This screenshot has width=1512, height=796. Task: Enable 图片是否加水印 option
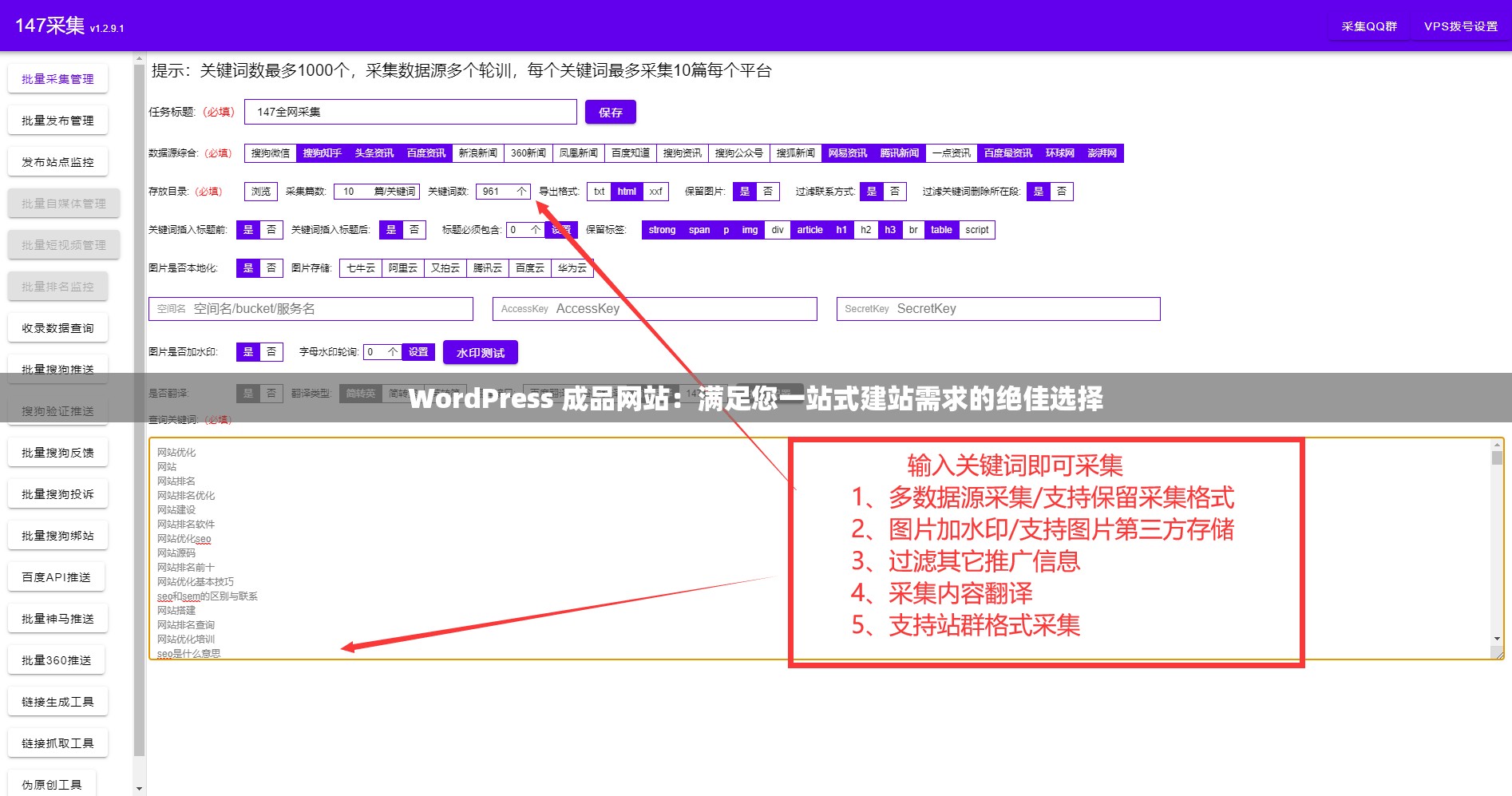[248, 351]
